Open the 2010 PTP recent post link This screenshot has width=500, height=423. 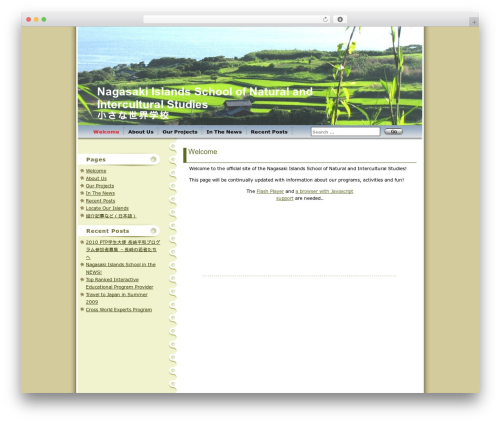point(123,250)
